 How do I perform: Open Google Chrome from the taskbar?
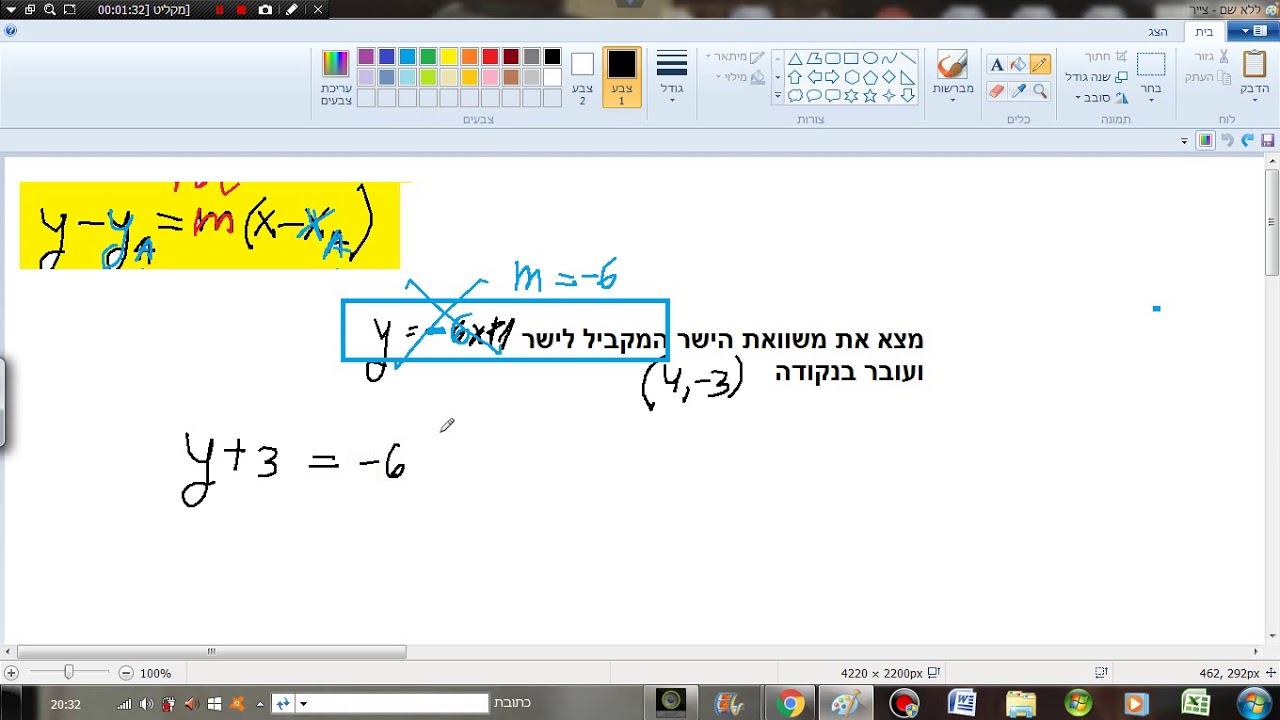790,703
